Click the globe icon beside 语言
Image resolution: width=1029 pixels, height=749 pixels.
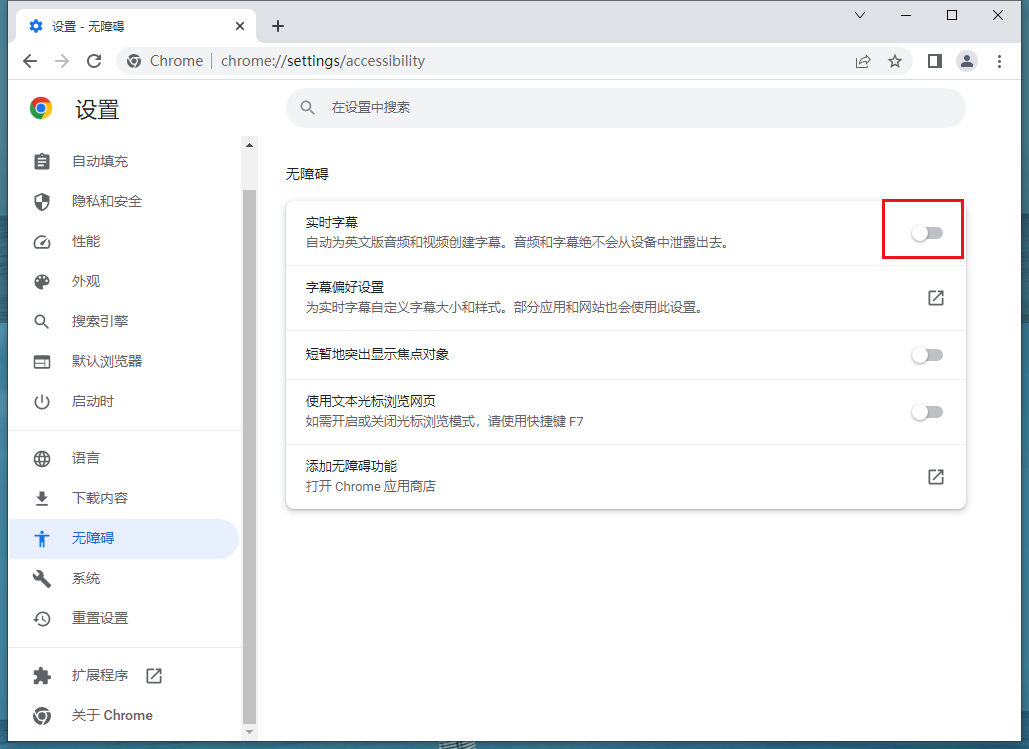[x=42, y=458]
